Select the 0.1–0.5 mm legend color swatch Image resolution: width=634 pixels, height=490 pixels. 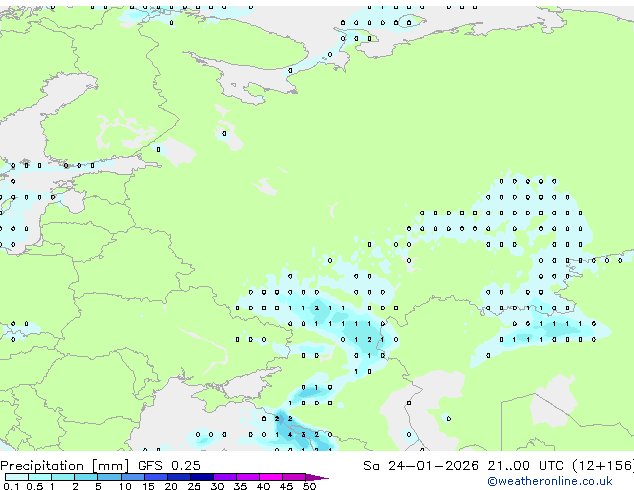[x=17, y=477]
